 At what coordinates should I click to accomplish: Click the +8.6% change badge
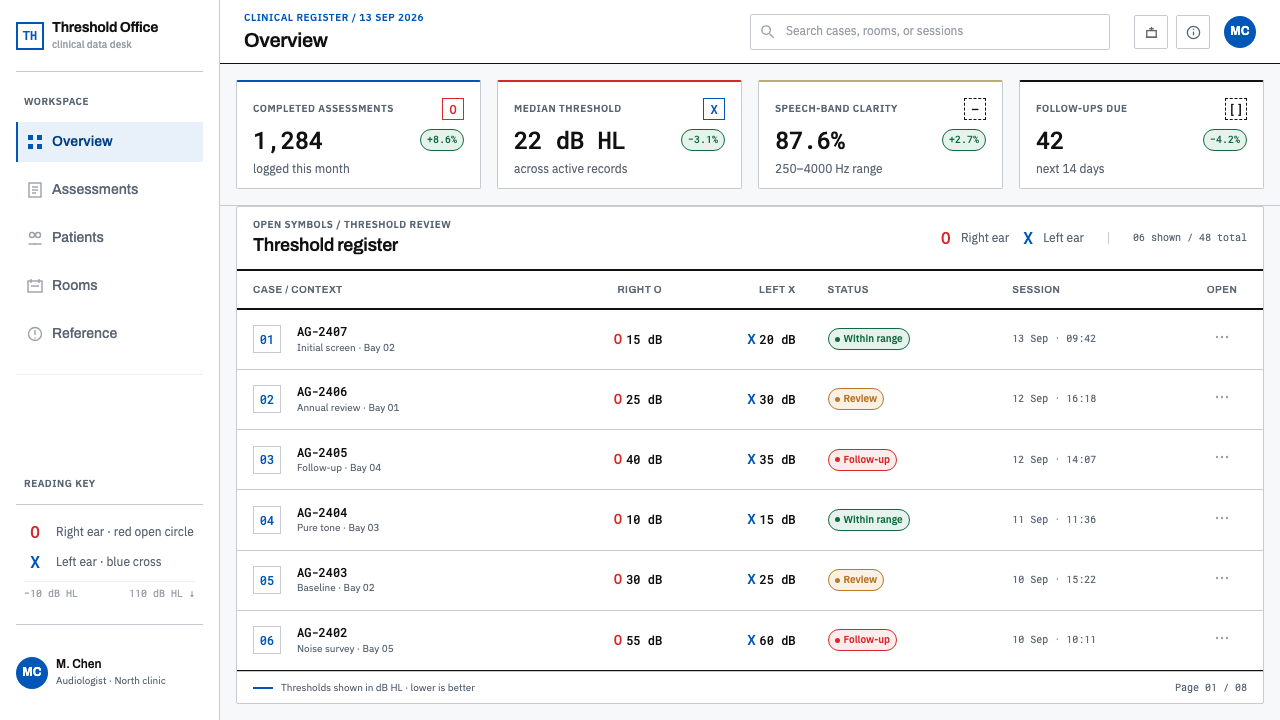(x=442, y=140)
